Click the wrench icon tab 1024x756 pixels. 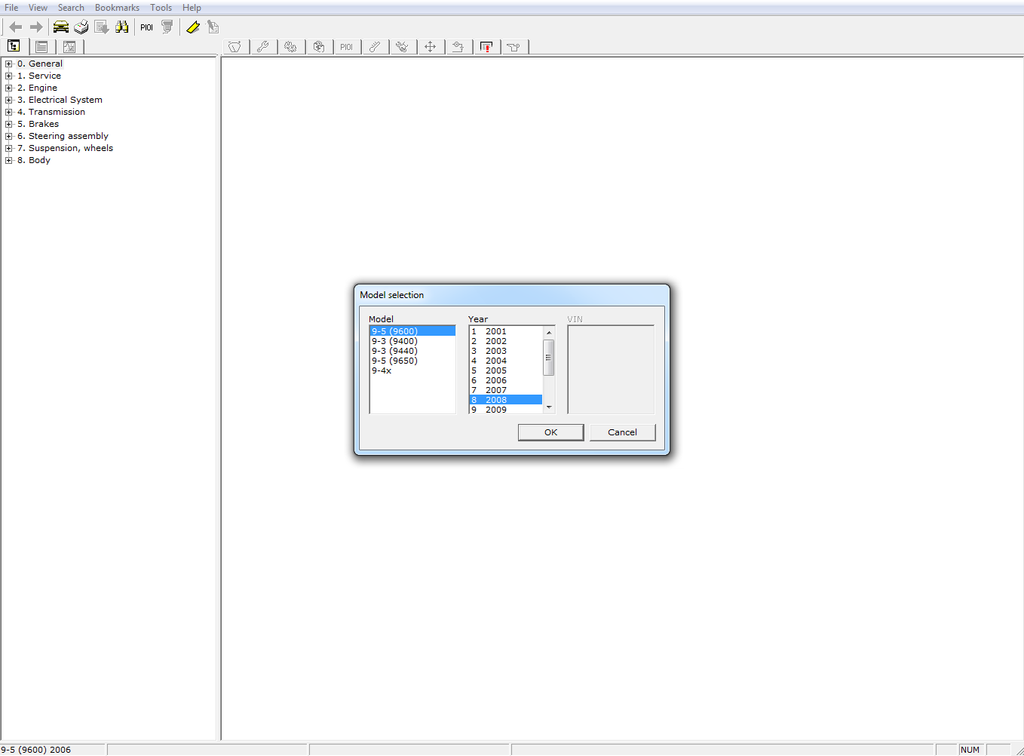(263, 46)
